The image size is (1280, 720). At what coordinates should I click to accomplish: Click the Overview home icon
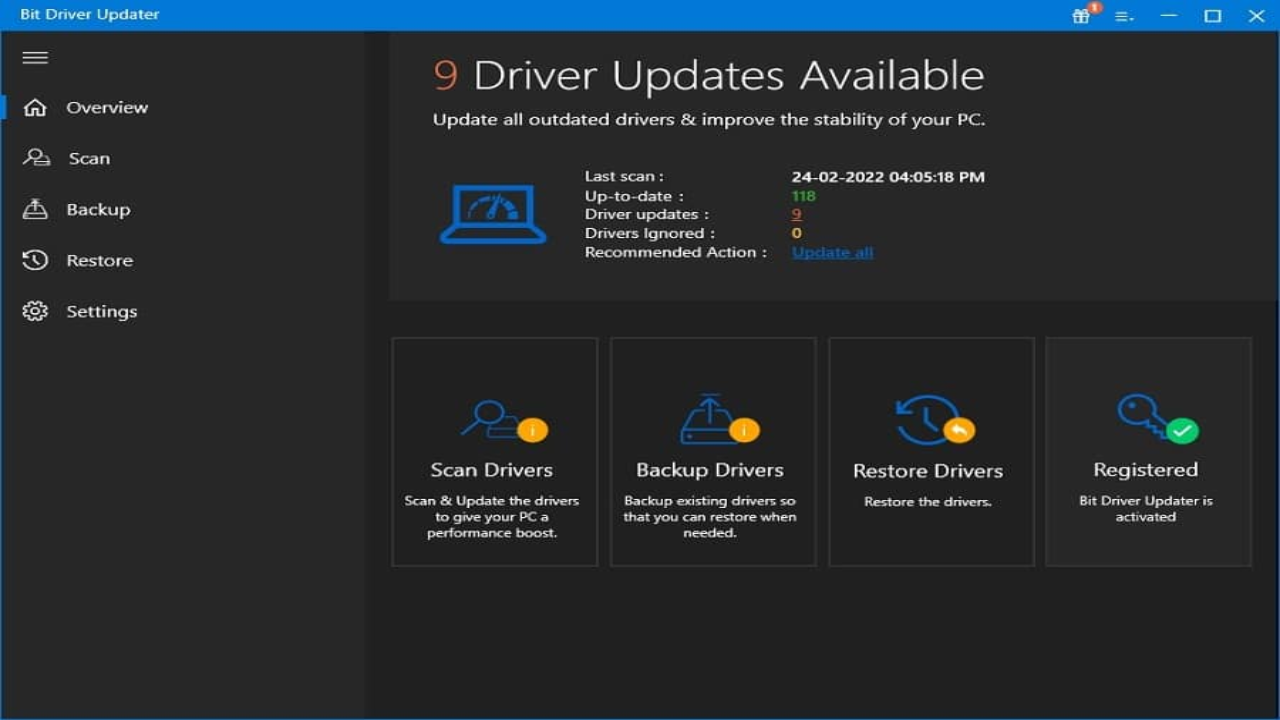coord(35,107)
